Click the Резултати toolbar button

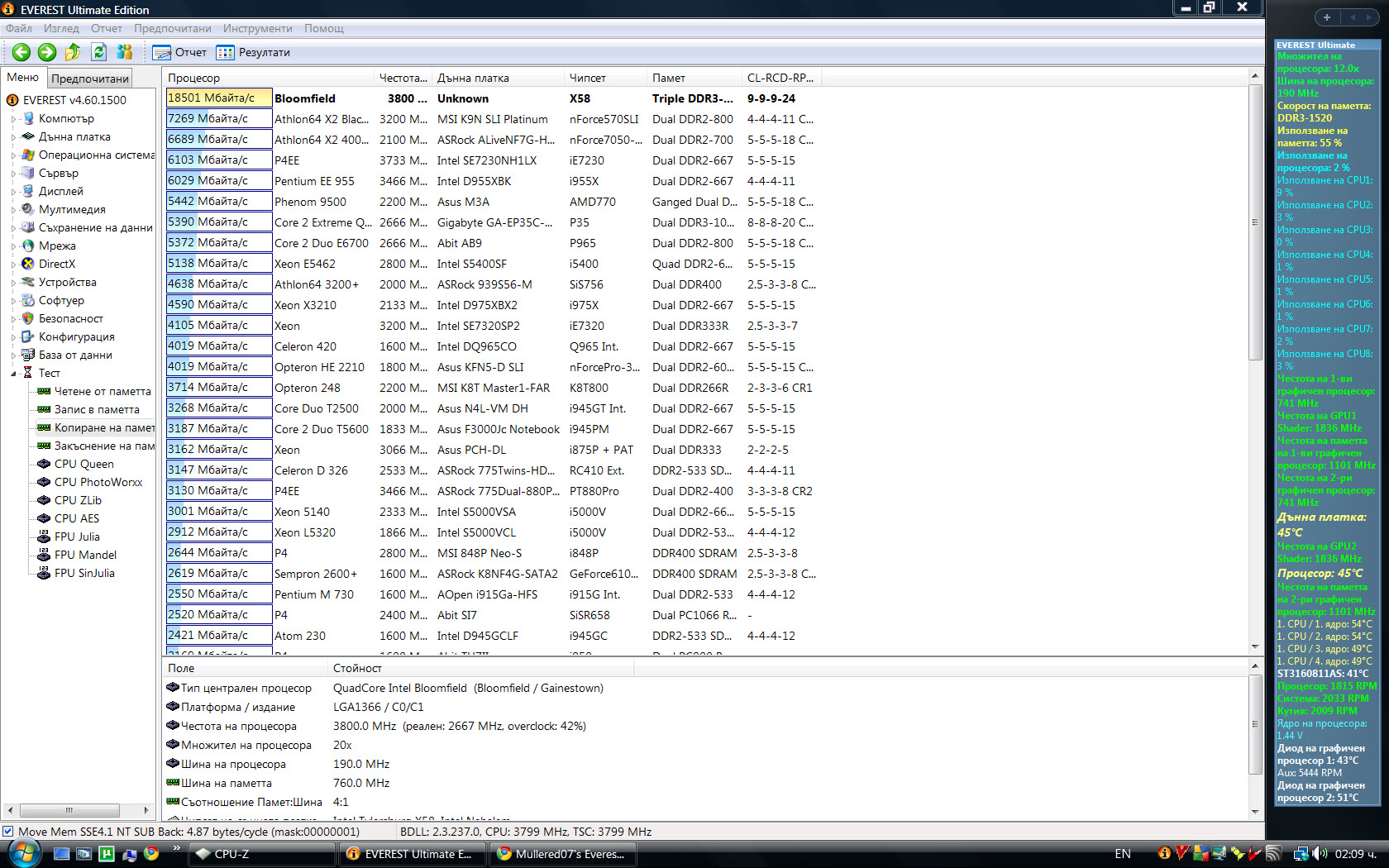pyautogui.click(x=253, y=52)
